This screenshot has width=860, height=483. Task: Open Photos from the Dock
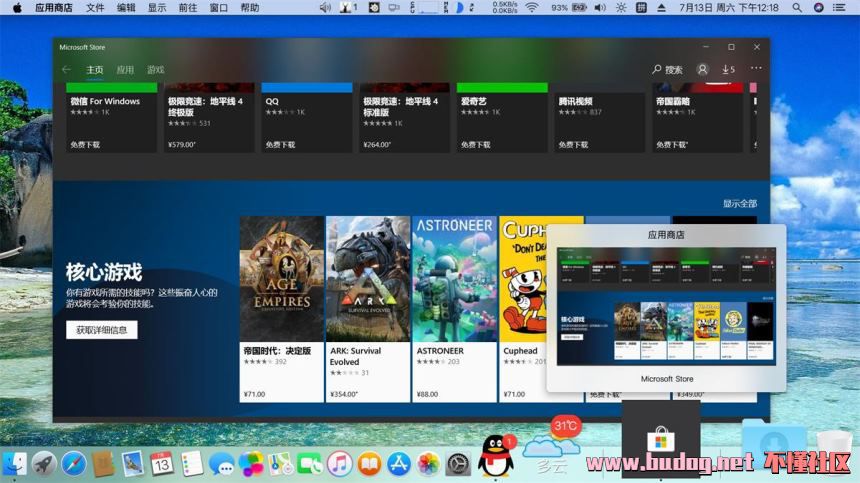[428, 464]
